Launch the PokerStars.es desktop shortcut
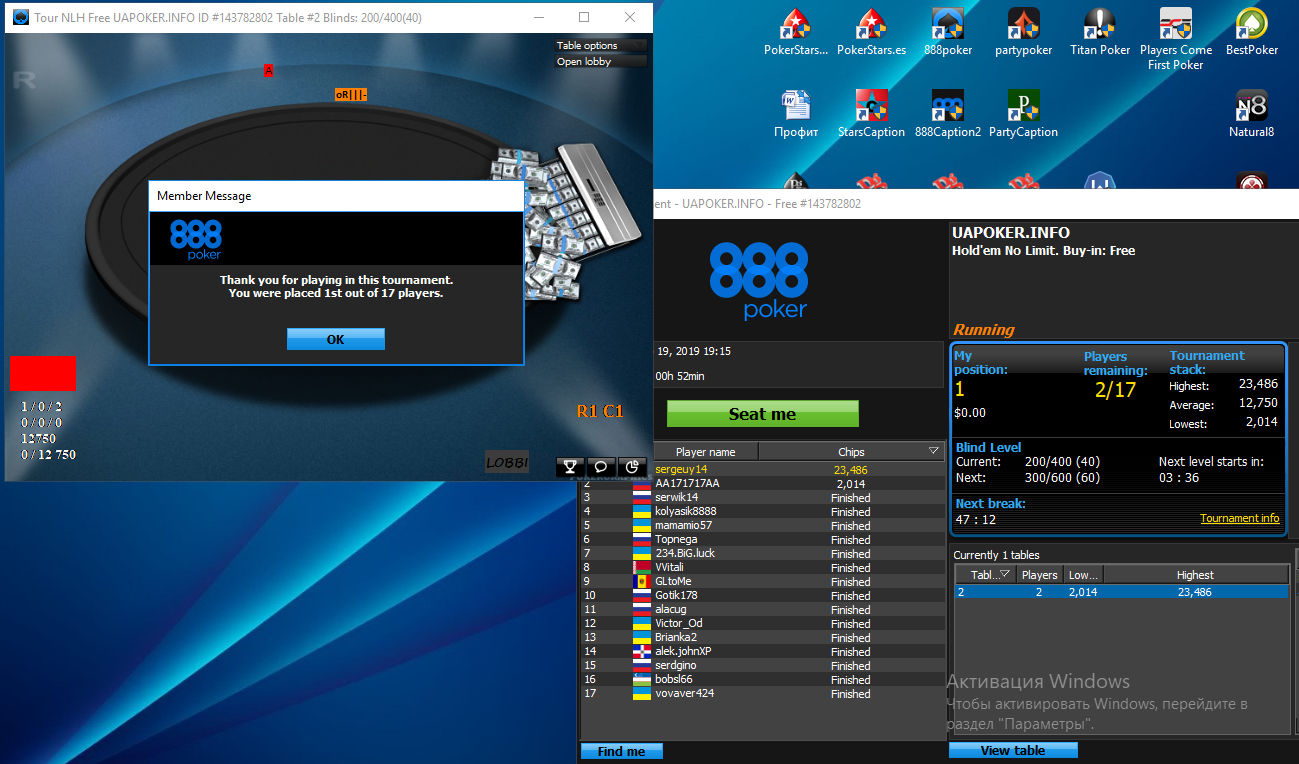The height and width of the screenshot is (764, 1299). [871, 32]
